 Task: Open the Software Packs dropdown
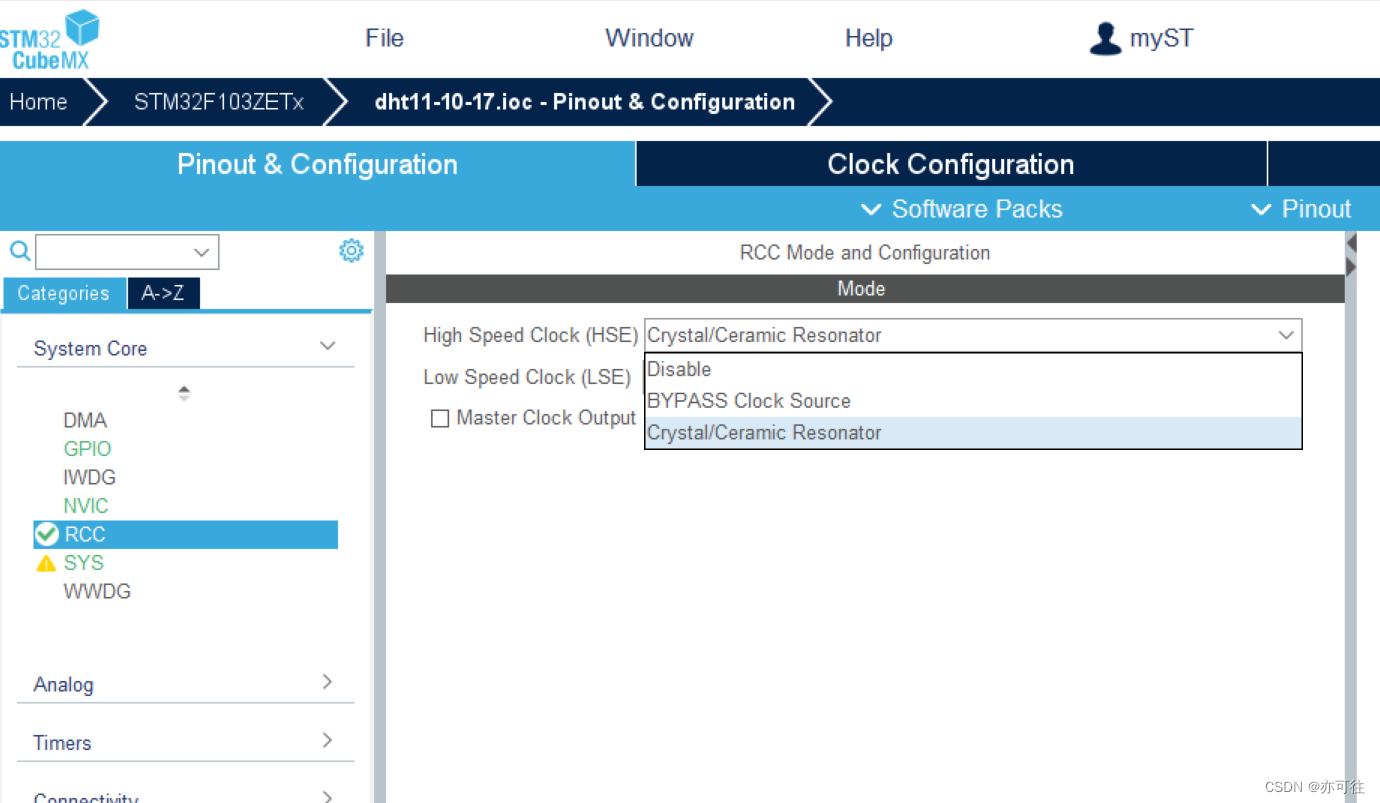962,209
